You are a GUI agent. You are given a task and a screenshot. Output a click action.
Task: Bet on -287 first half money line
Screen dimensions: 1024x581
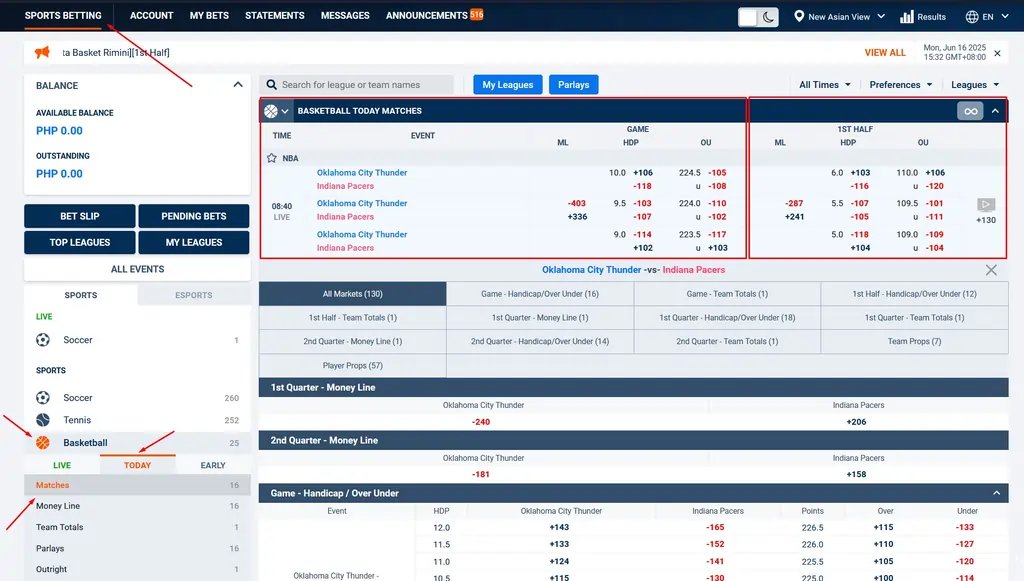(794, 203)
